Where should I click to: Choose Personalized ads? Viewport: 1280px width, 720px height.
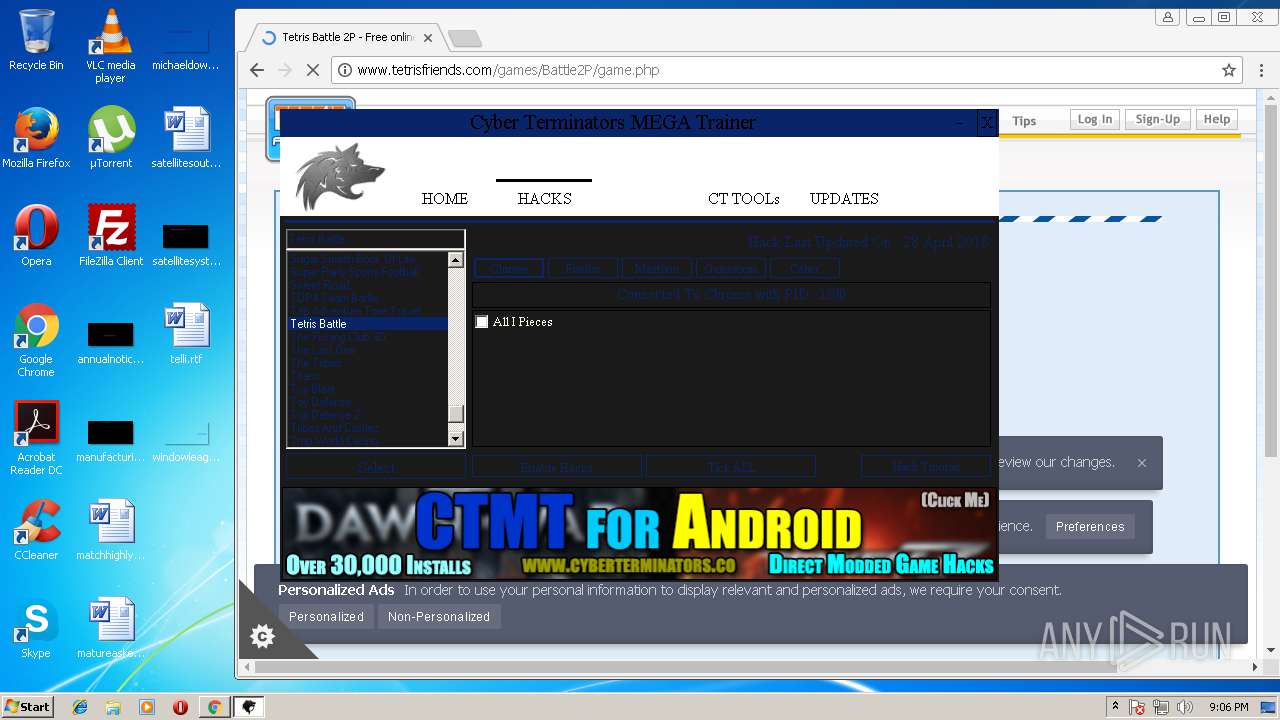[x=326, y=617]
